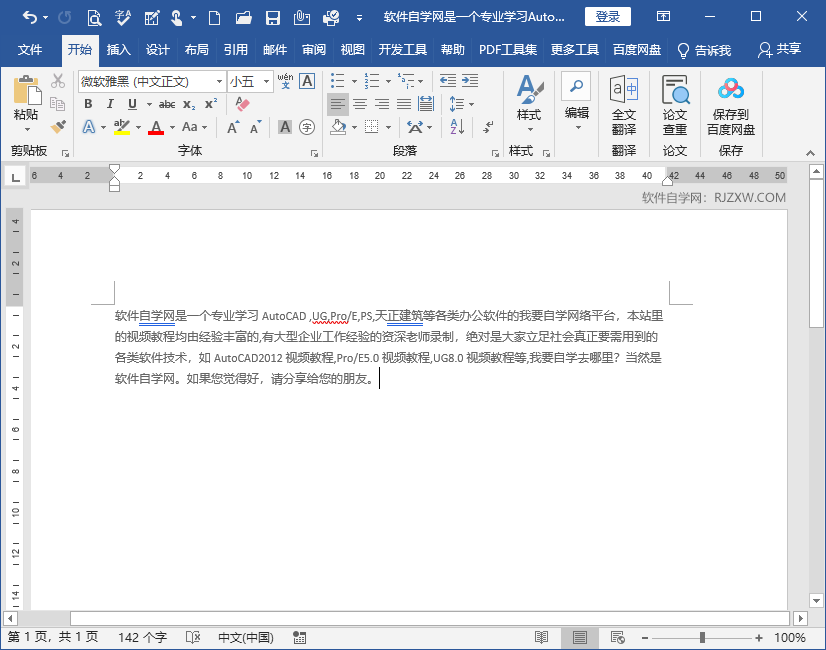Save document to Baidu Netdisk (保存到百度网盘)
This screenshot has height=650, width=826.
[x=733, y=105]
